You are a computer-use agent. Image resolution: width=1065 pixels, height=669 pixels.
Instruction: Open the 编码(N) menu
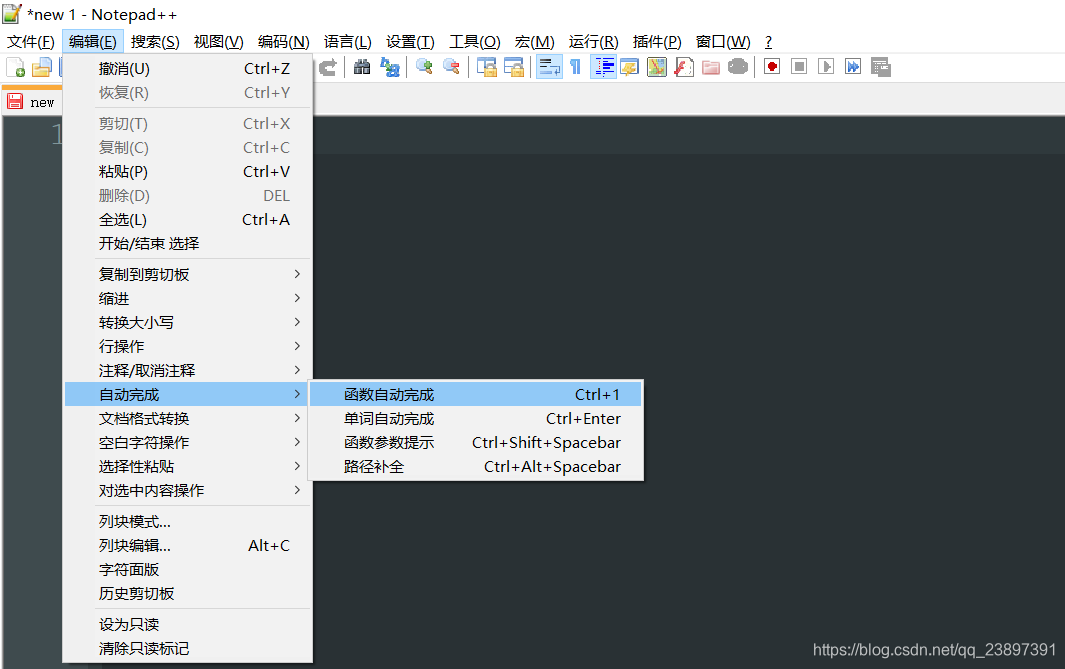pyautogui.click(x=283, y=42)
